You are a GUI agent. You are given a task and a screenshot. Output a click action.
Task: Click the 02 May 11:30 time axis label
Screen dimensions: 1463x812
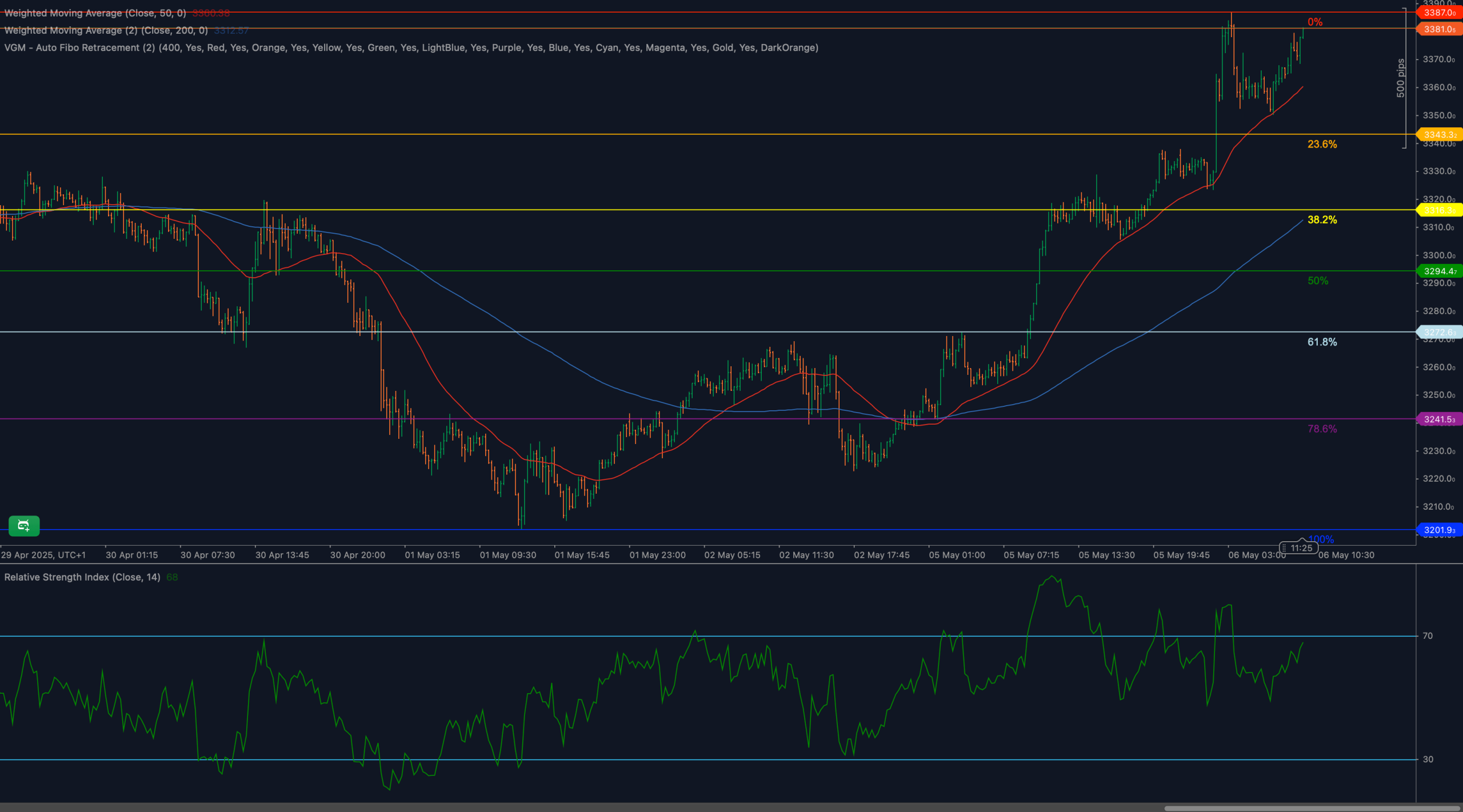[806, 555]
